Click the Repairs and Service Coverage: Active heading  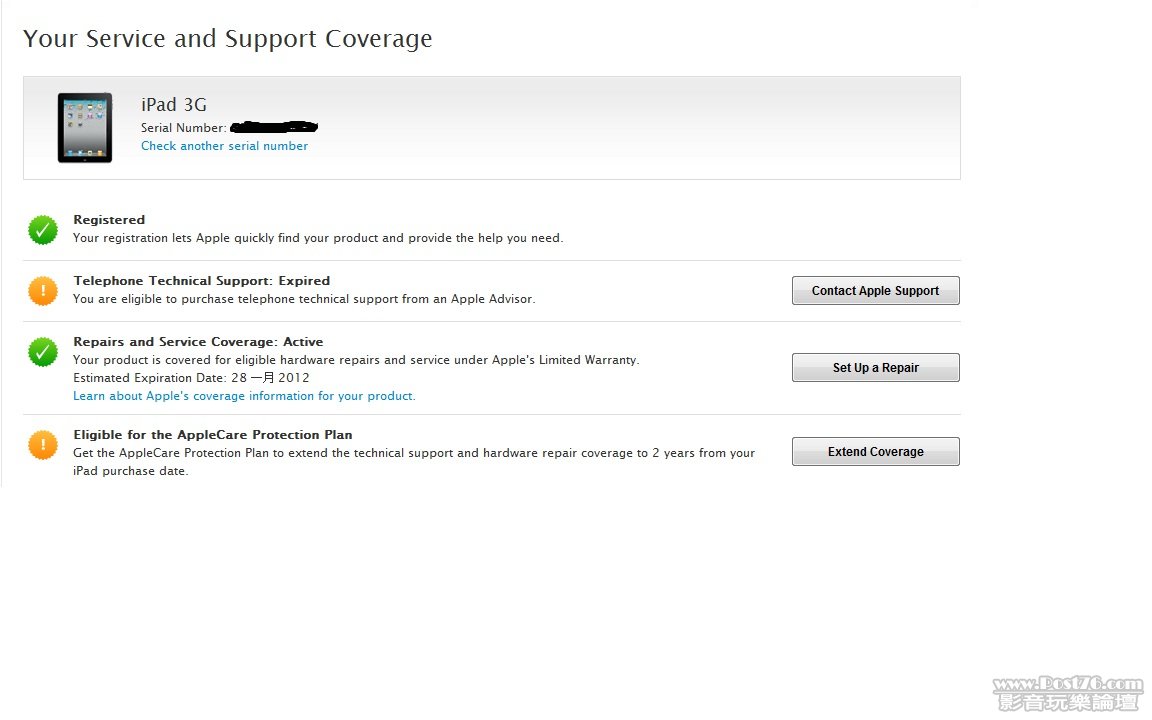[x=198, y=342]
